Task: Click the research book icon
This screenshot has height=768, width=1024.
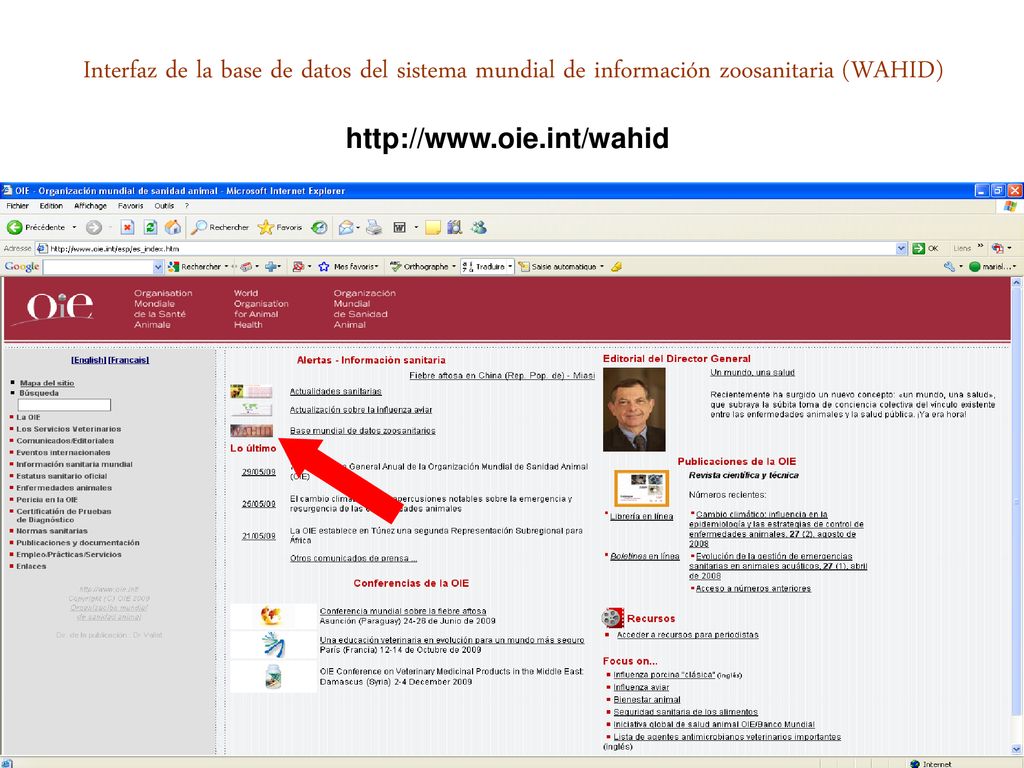Action: click(x=455, y=227)
